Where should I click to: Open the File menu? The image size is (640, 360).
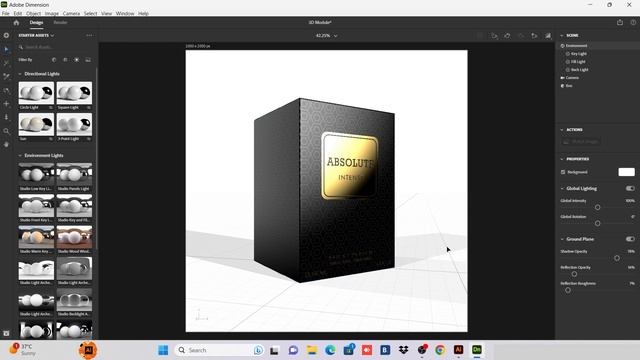(x=6, y=13)
